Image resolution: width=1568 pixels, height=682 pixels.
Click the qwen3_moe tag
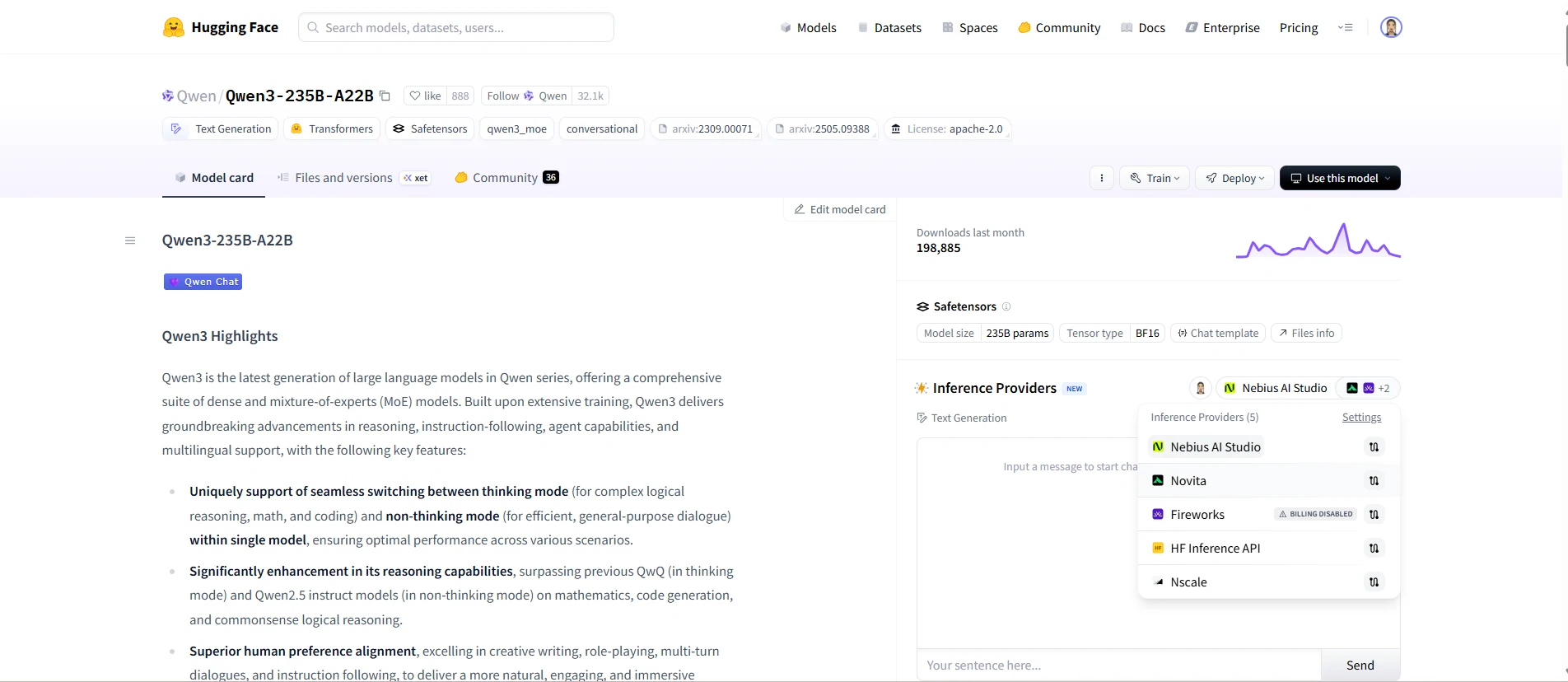click(517, 128)
